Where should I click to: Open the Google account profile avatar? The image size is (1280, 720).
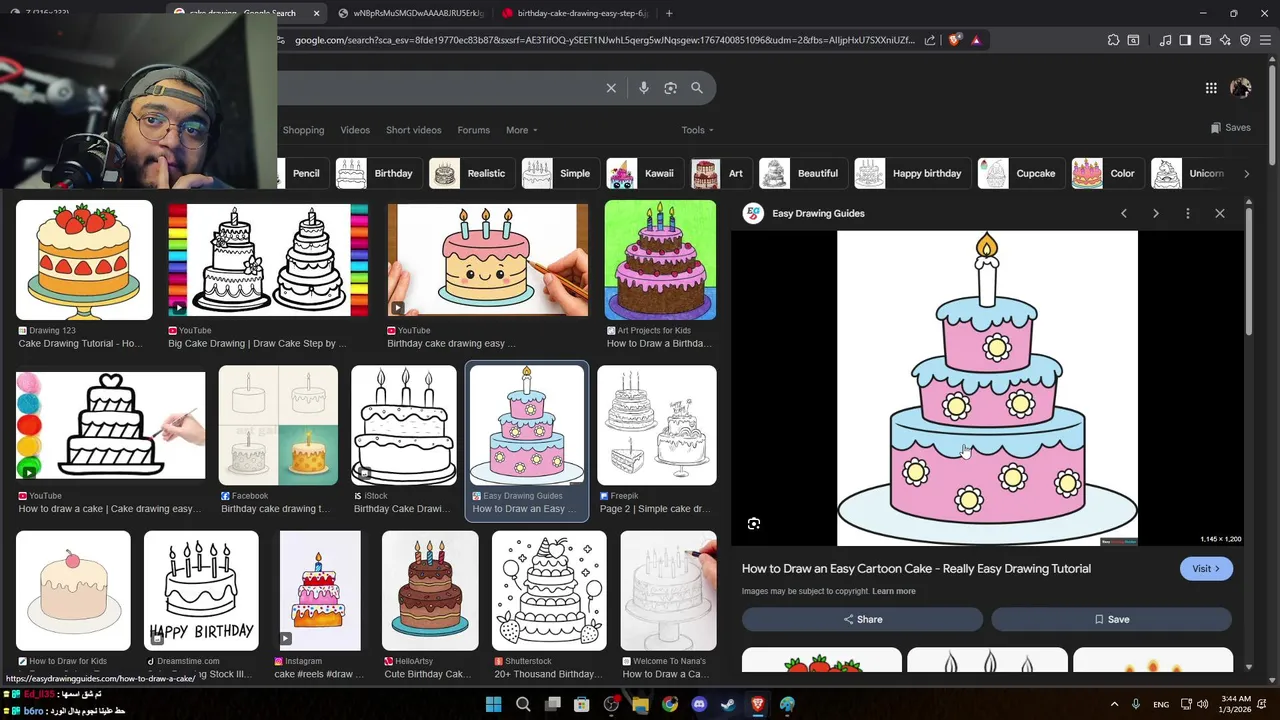pyautogui.click(x=1241, y=88)
